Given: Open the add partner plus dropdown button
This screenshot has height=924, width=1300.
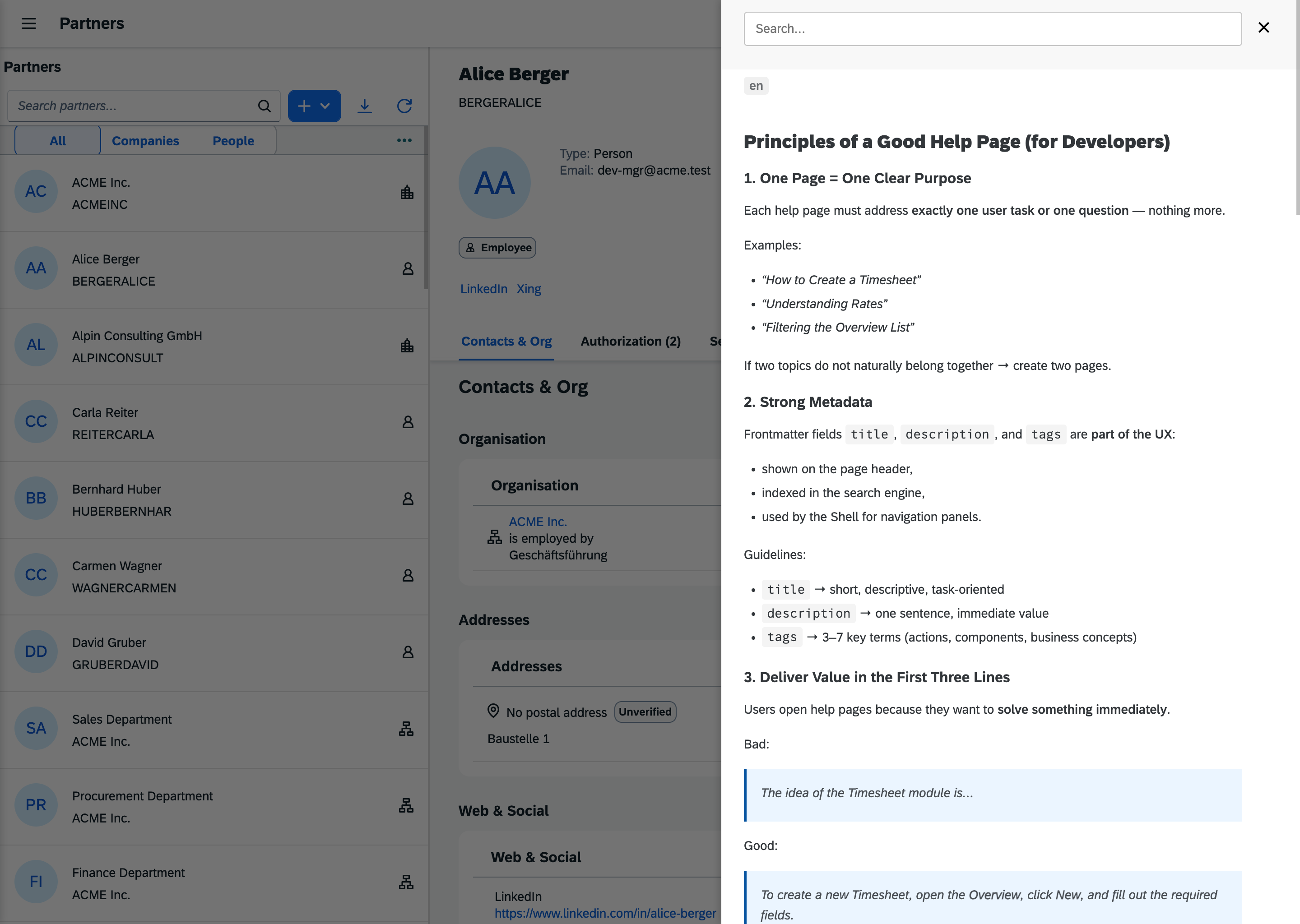Looking at the screenshot, I should pos(314,106).
